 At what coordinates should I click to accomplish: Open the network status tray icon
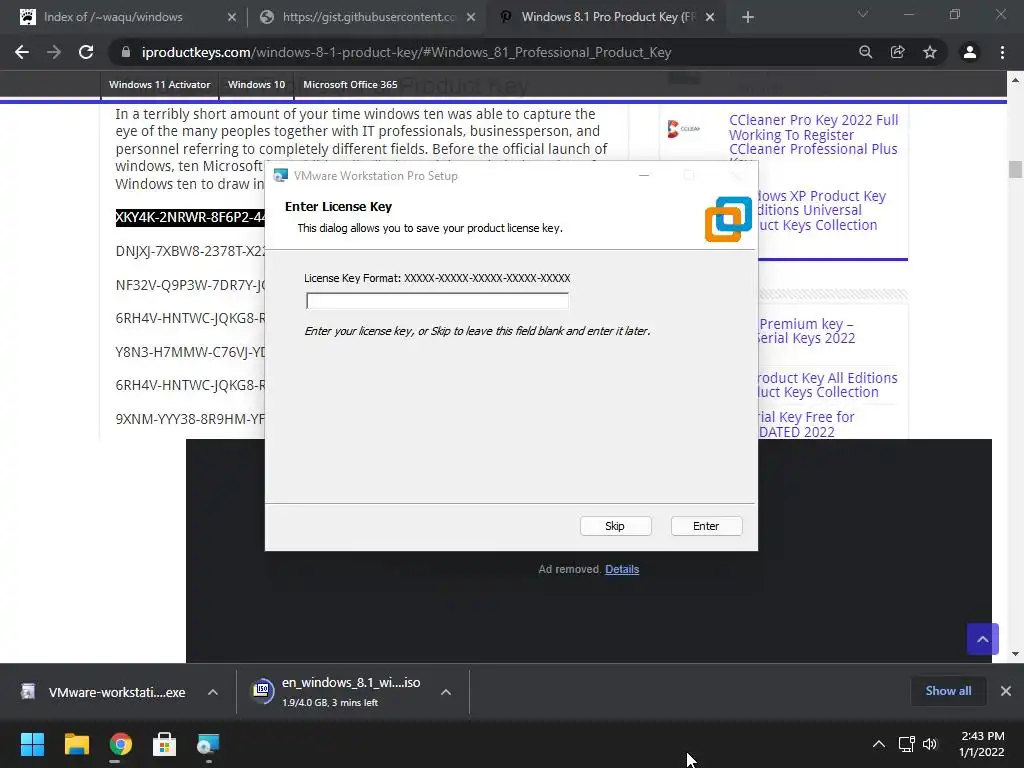906,744
